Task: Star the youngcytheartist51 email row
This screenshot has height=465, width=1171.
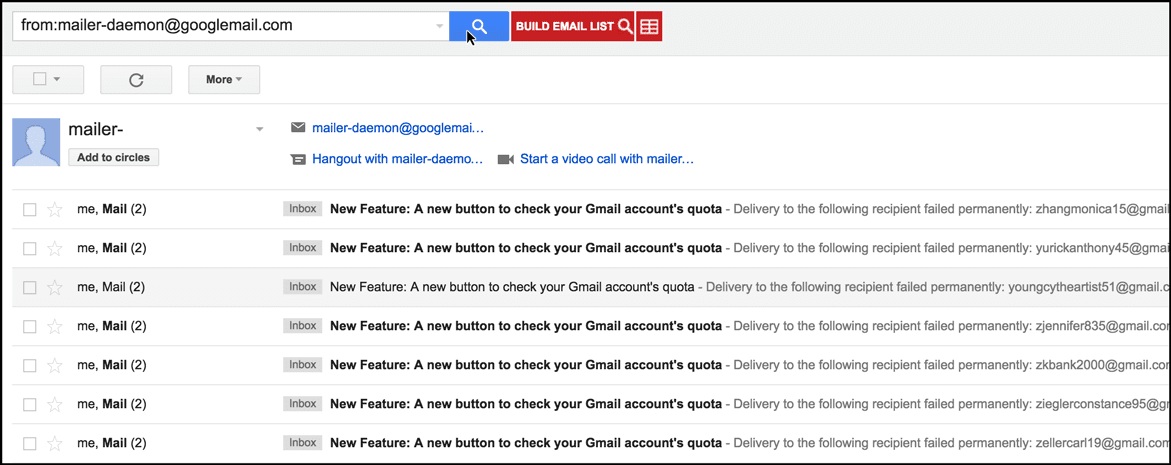Action: 55,287
